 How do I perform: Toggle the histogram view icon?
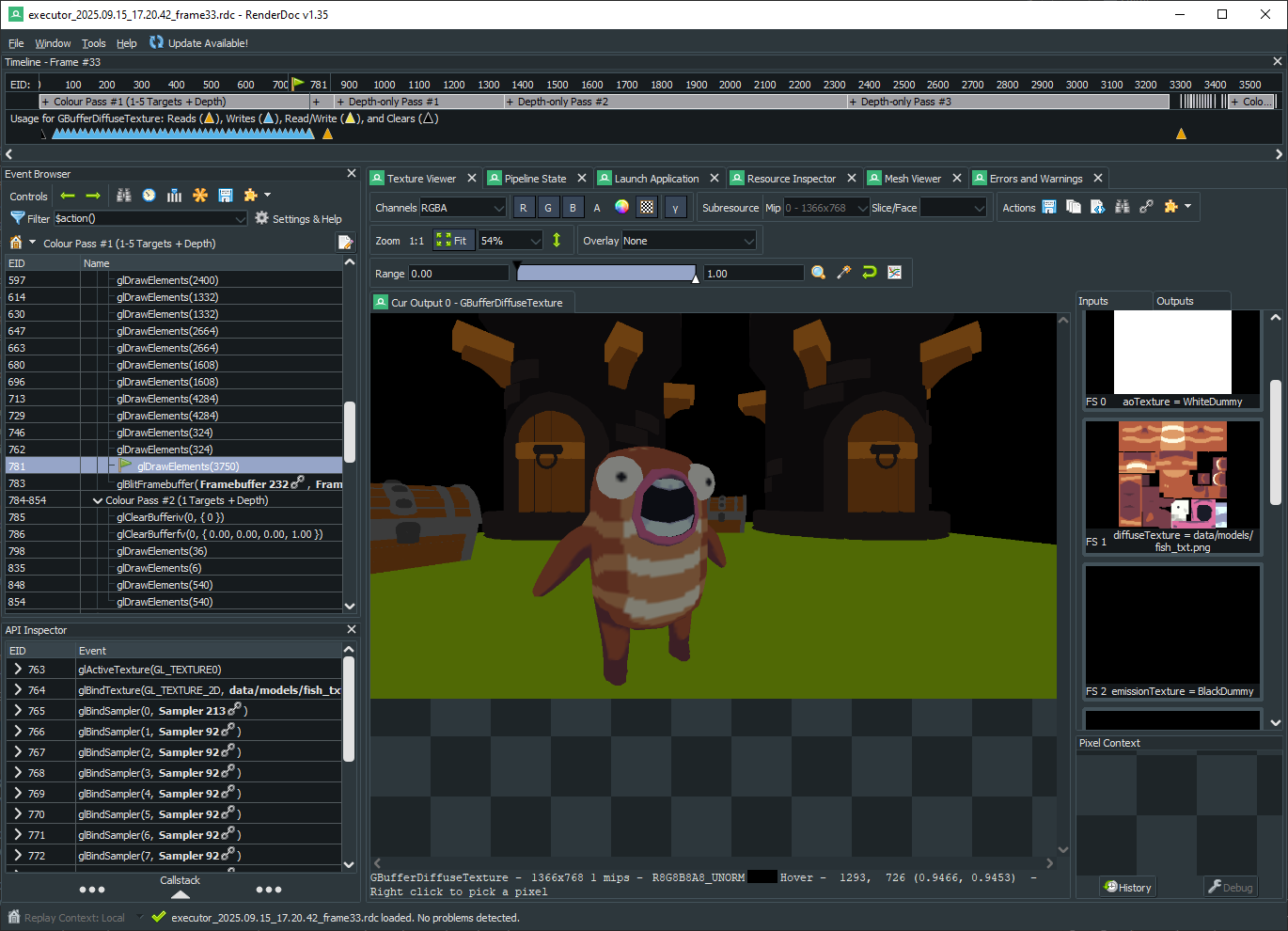click(x=895, y=273)
